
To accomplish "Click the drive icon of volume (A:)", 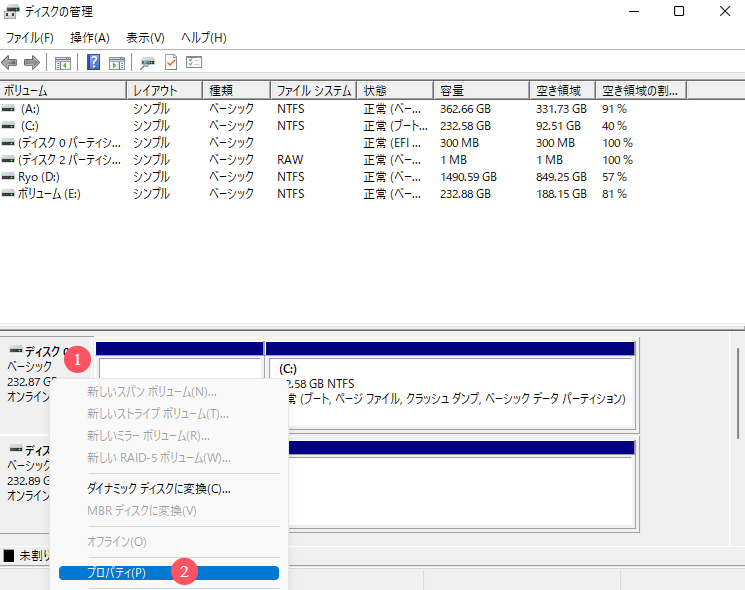I will coord(8,109).
